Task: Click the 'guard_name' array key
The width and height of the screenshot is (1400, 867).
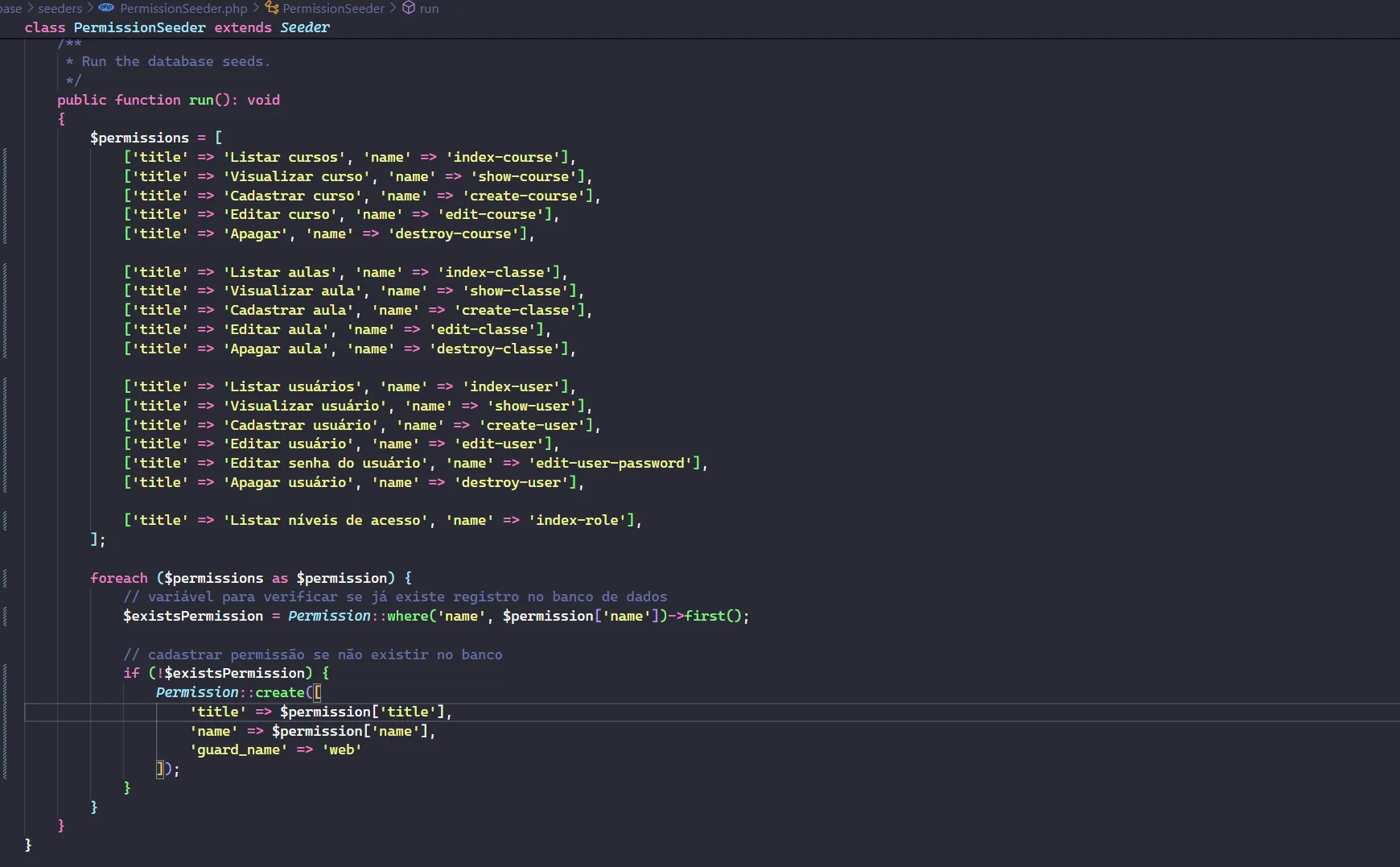Action: 238,749
